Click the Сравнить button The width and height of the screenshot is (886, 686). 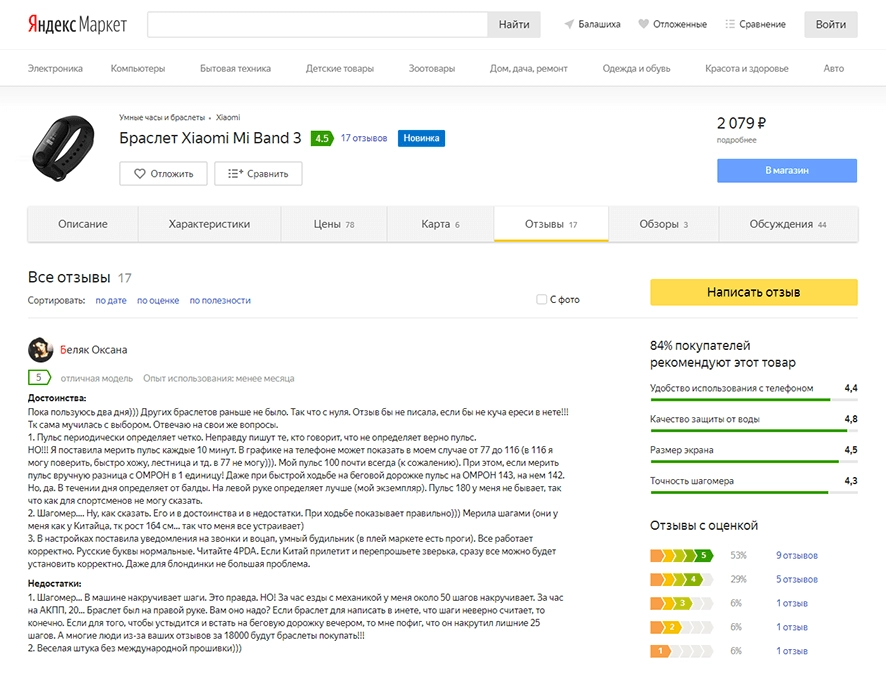point(258,173)
